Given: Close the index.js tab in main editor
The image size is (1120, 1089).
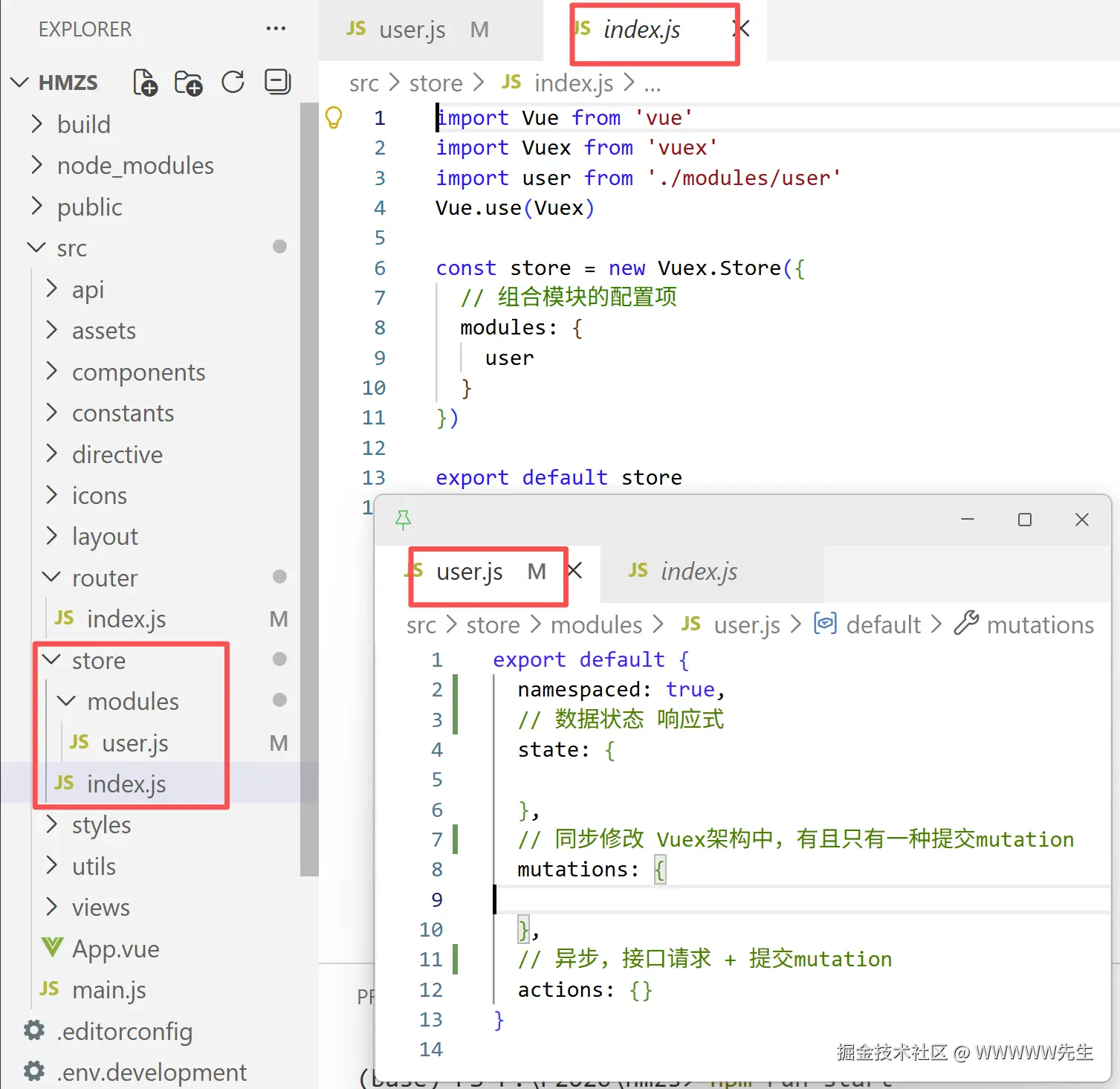Looking at the screenshot, I should (741, 29).
